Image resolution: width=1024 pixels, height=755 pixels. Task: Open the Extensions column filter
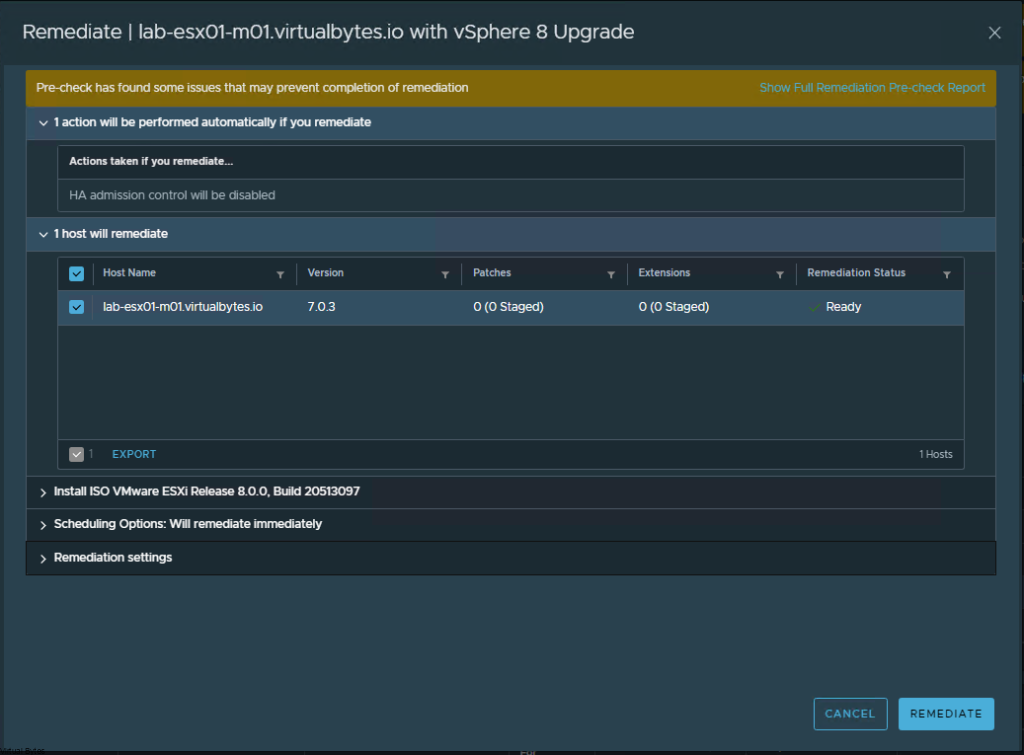pos(780,275)
